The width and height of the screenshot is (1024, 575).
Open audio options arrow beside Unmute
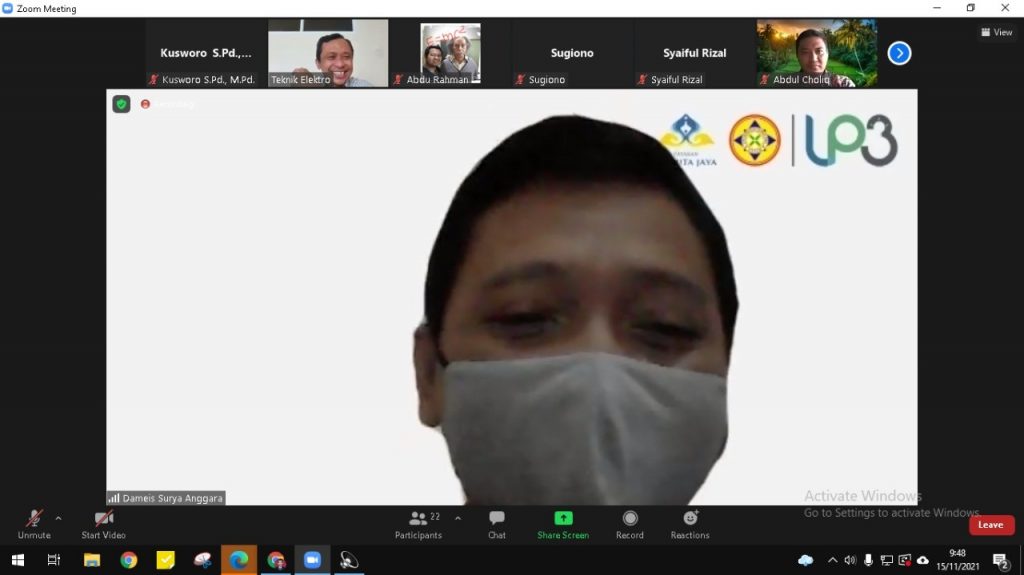[x=58, y=519]
